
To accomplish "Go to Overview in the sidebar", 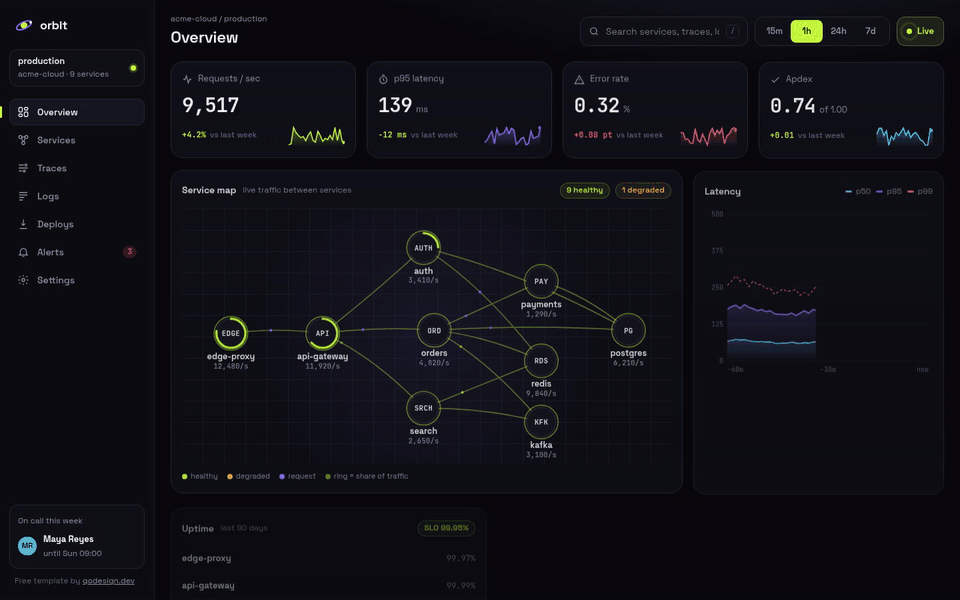I will click(x=77, y=112).
